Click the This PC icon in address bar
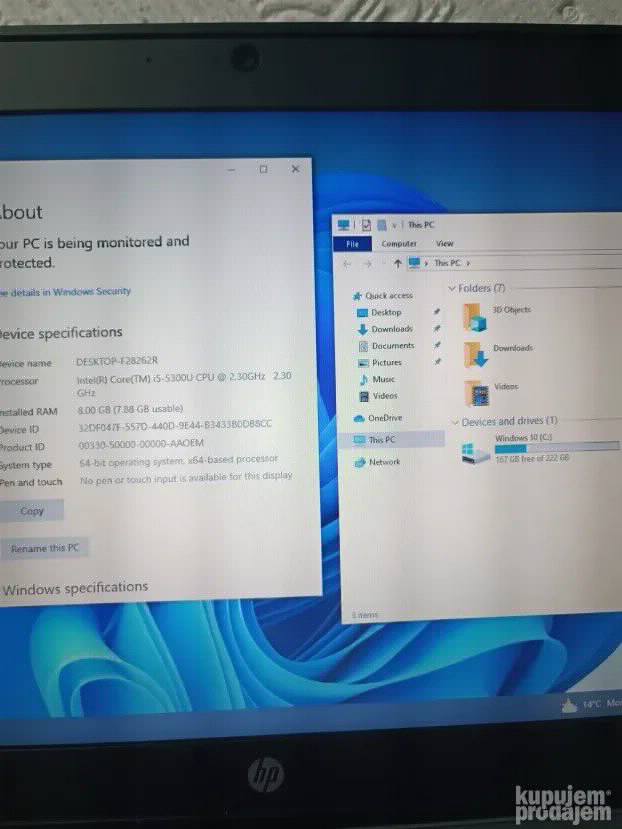622x829 pixels. tap(414, 263)
